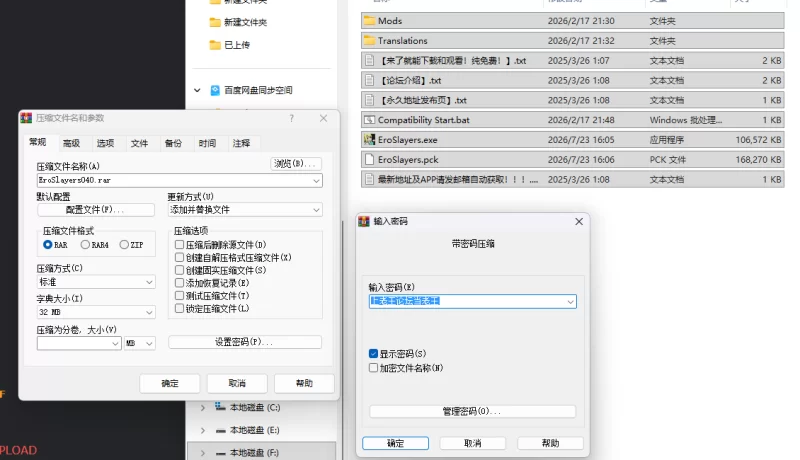Switch to the 高级 tab
The width and height of the screenshot is (800, 460).
tap(71, 143)
